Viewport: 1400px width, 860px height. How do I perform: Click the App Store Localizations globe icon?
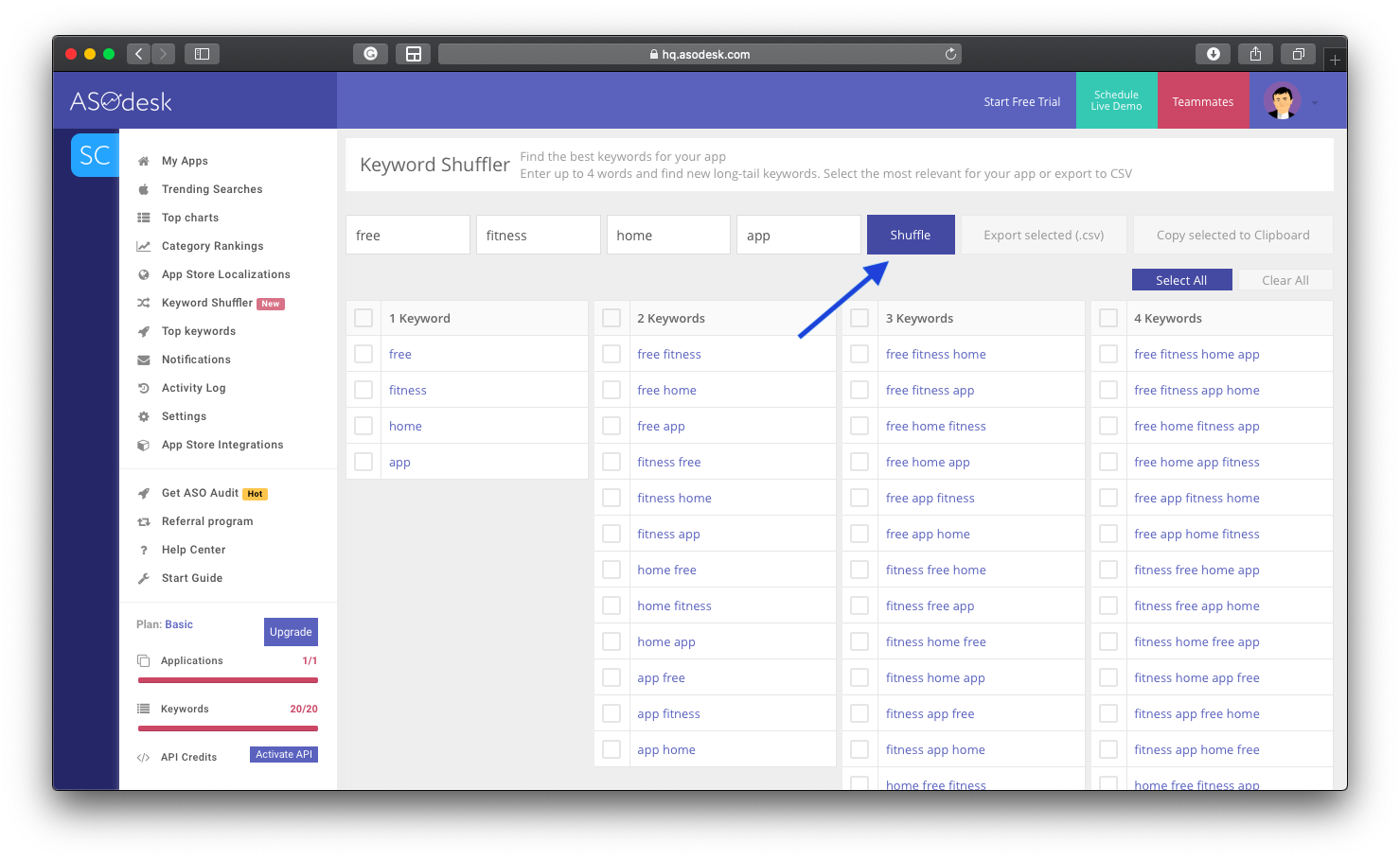tap(144, 274)
